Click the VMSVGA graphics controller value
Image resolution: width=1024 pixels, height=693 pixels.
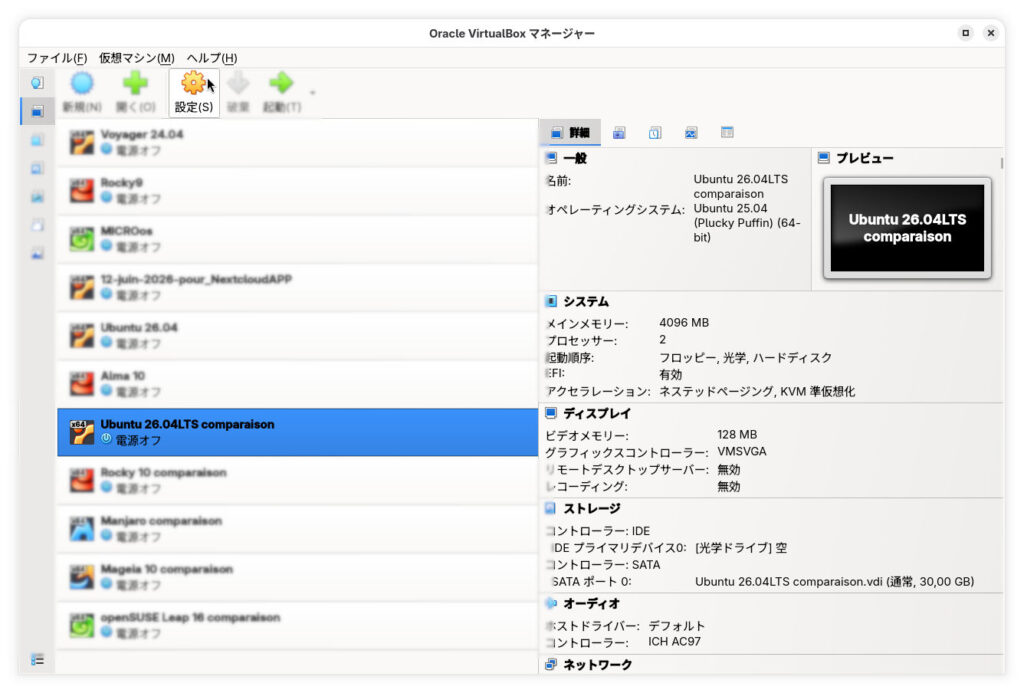(742, 451)
